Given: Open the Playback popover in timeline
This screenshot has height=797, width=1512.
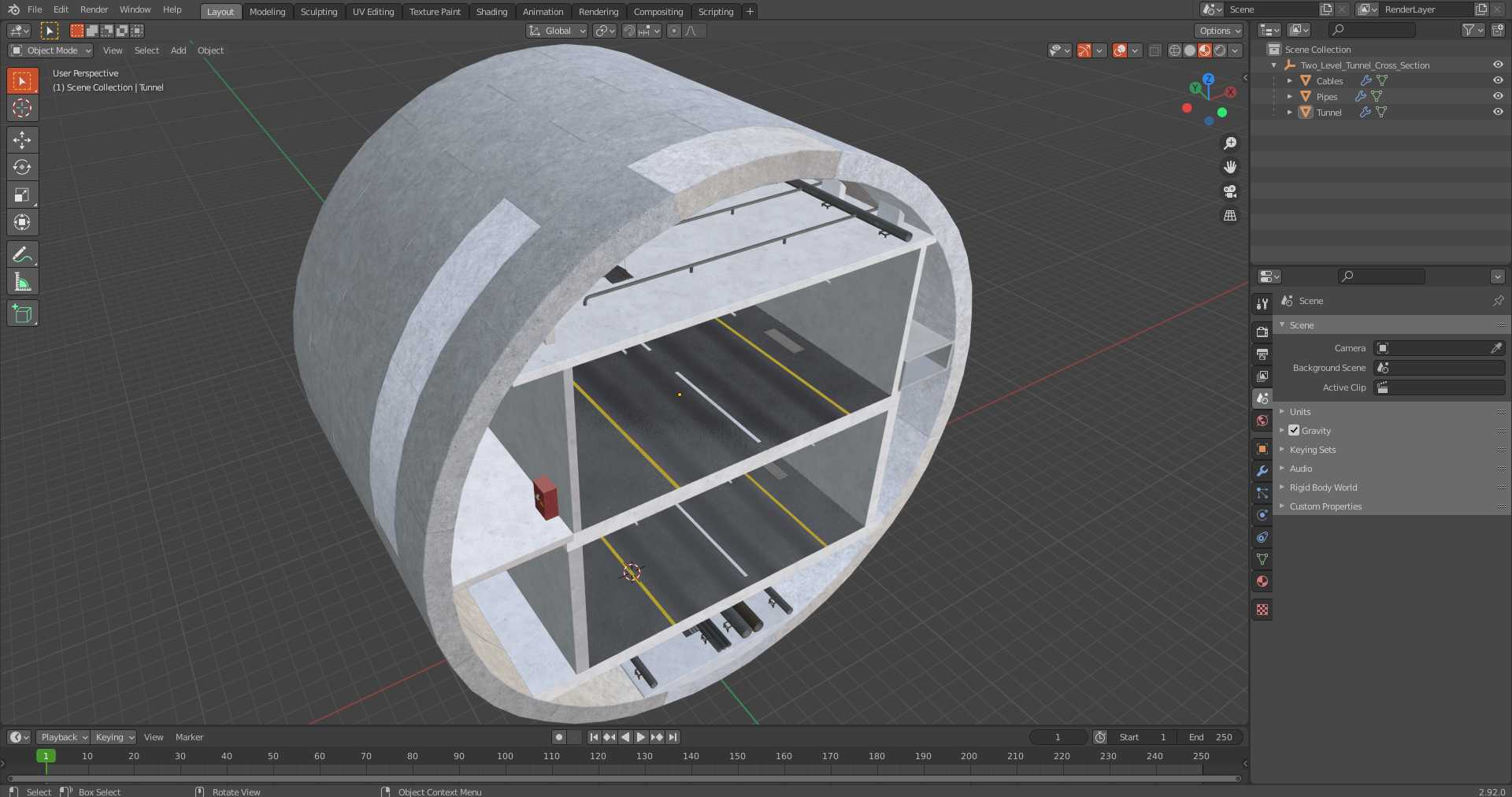Looking at the screenshot, I should pyautogui.click(x=63, y=737).
